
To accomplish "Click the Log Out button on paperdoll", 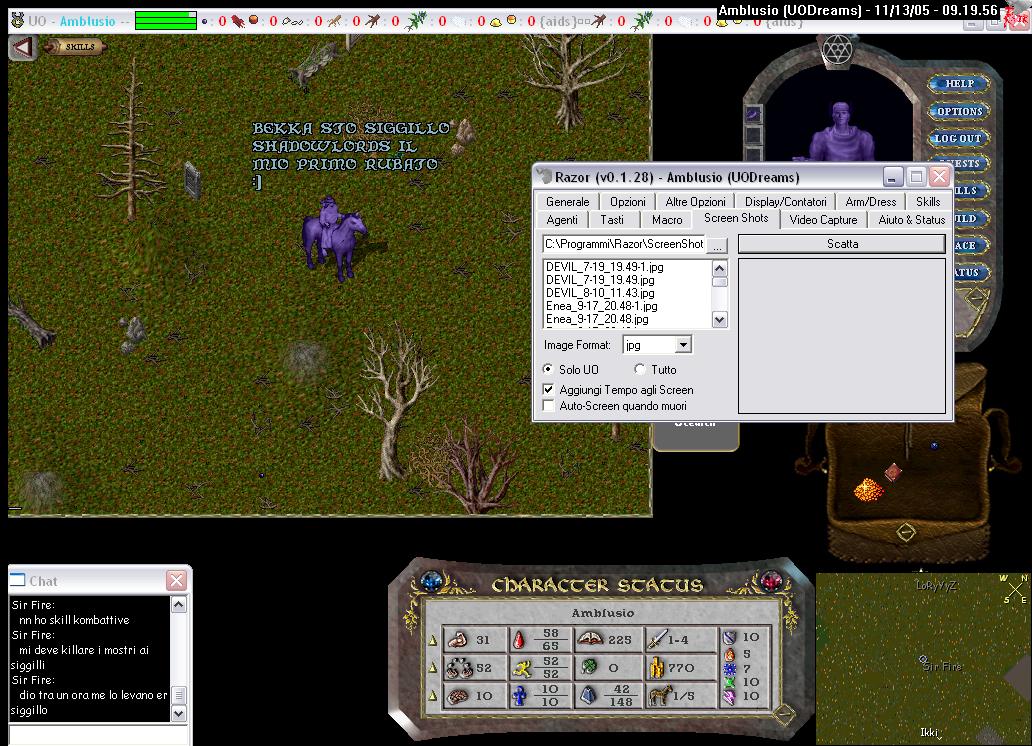I will pos(959,138).
